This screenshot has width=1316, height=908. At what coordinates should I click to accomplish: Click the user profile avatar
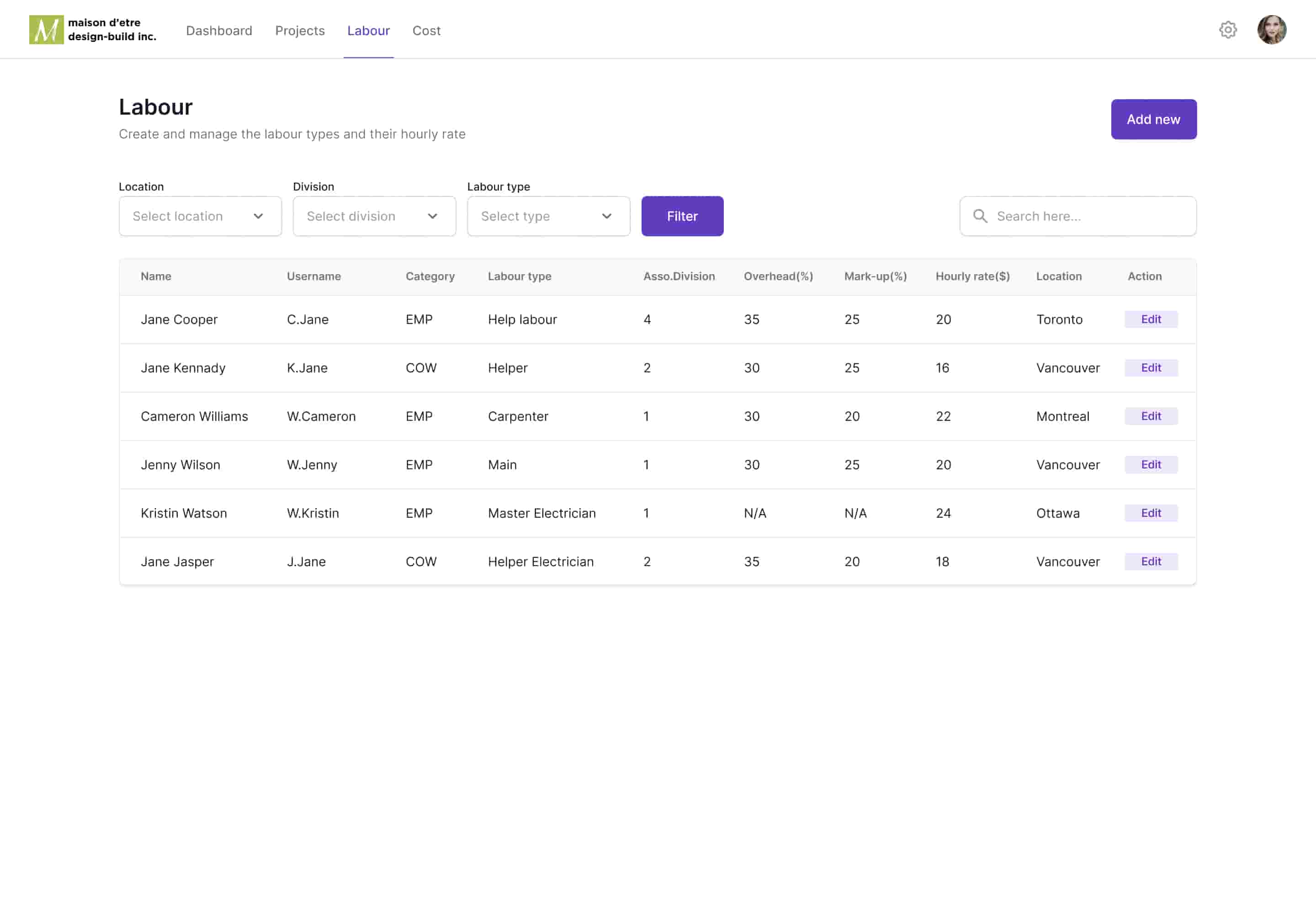click(x=1271, y=30)
